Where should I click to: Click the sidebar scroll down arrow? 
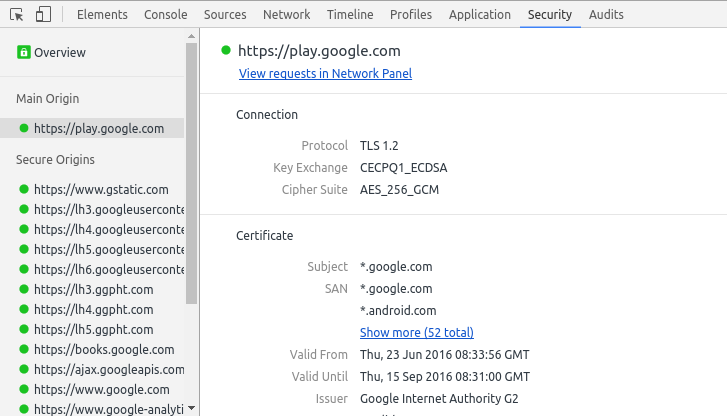point(191,408)
